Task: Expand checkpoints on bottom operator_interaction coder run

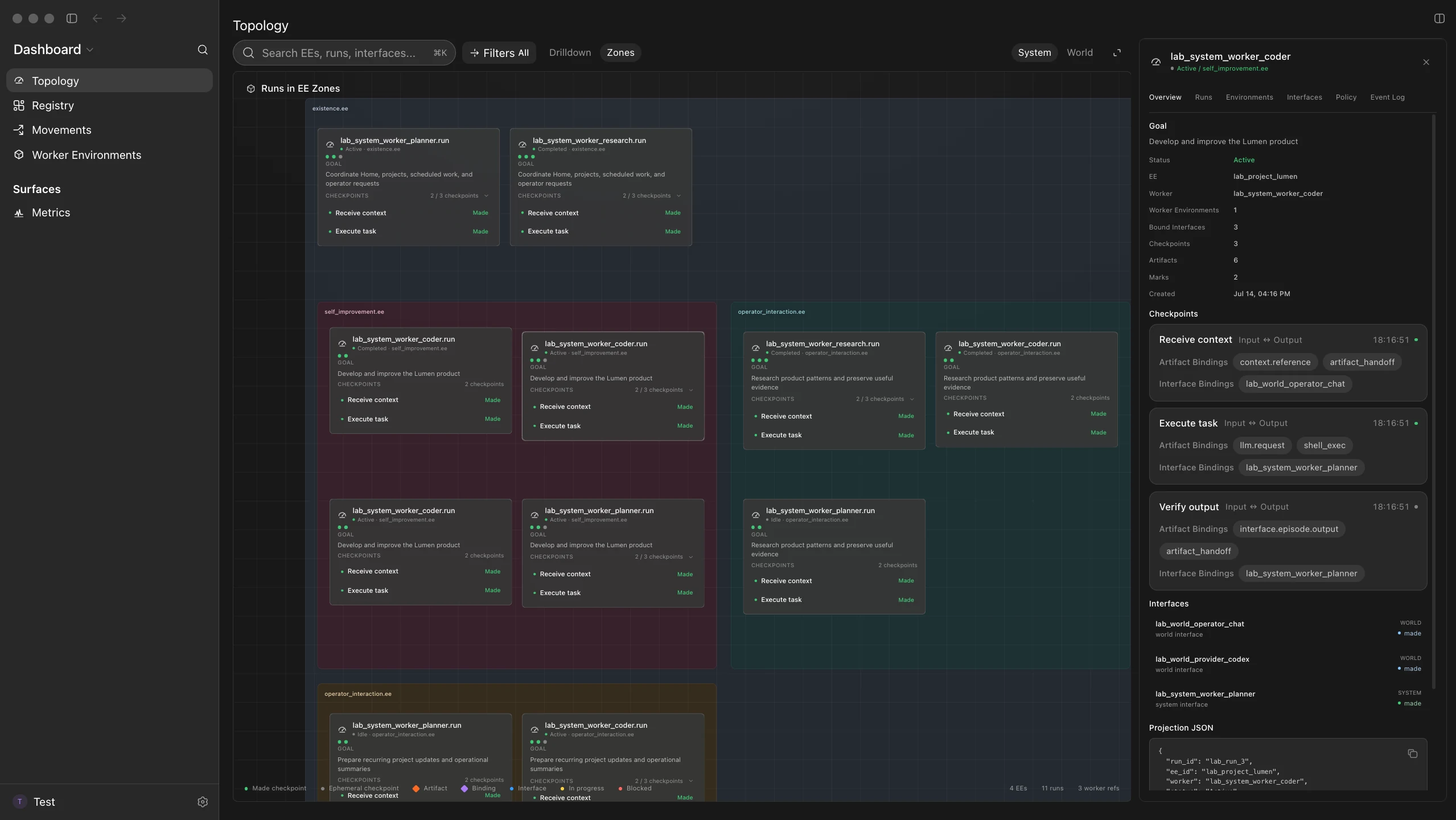Action: pos(691,781)
